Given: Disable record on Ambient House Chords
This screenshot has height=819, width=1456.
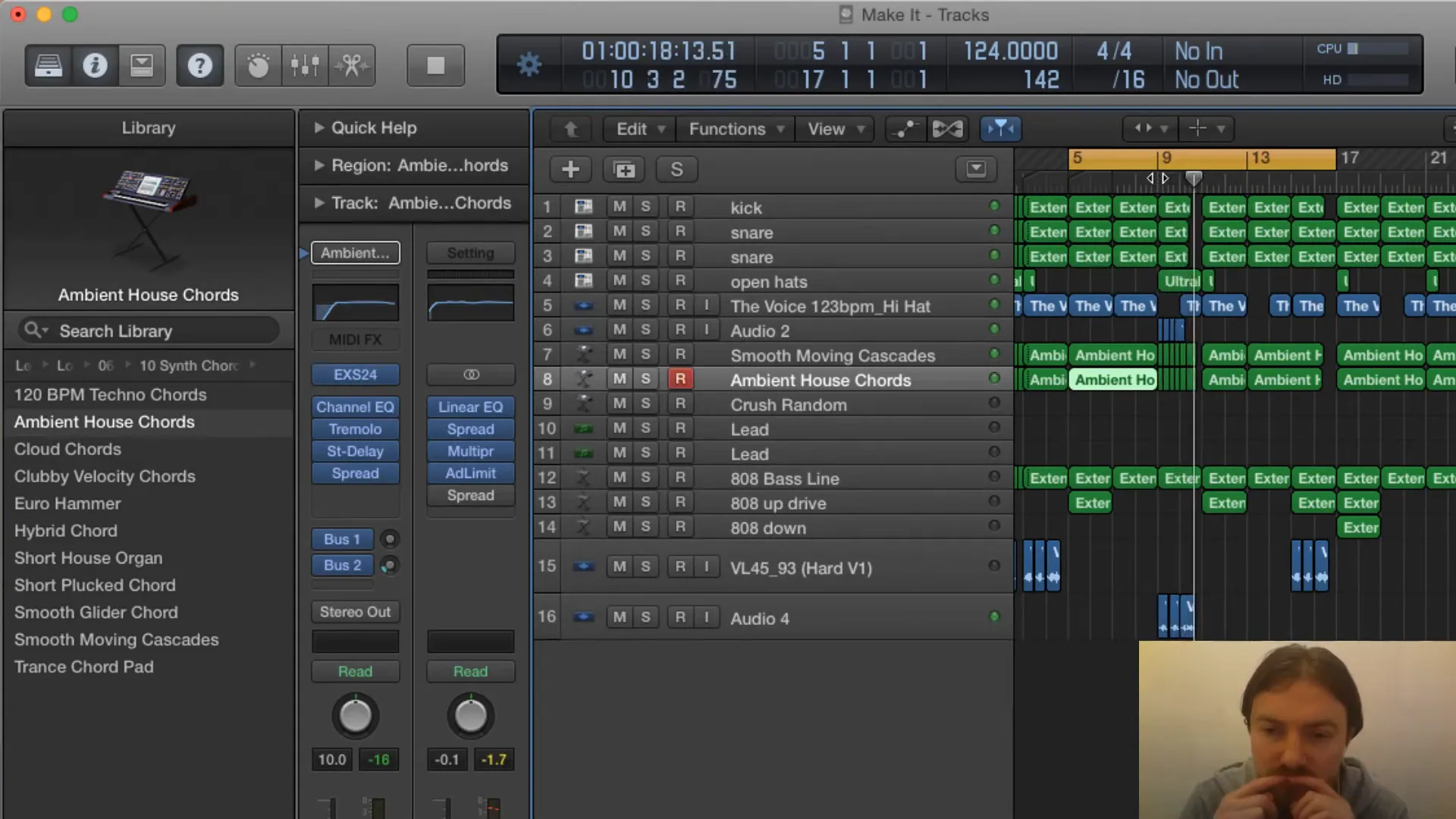Looking at the screenshot, I should point(680,379).
